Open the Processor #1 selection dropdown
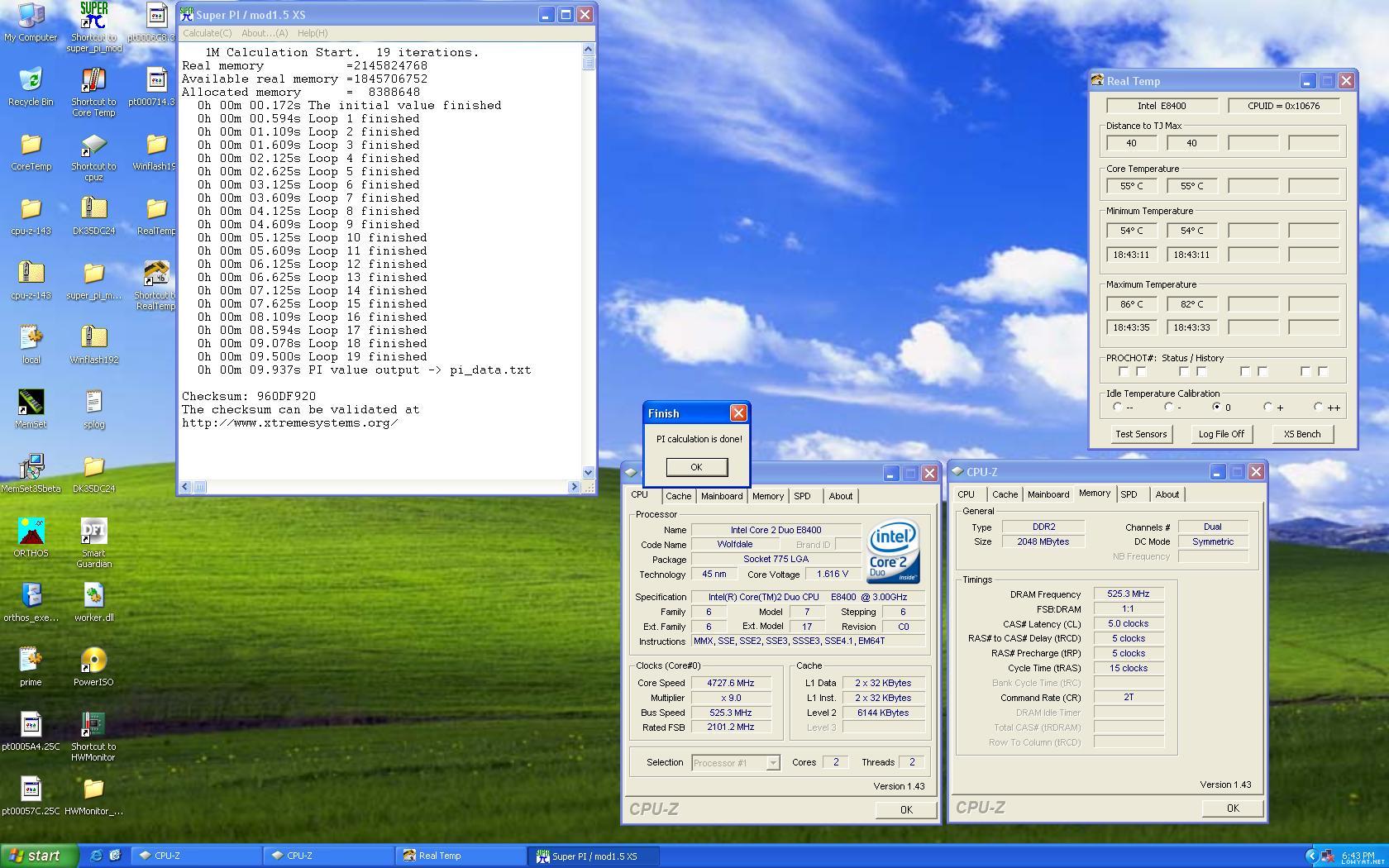1389x868 pixels. [x=772, y=763]
